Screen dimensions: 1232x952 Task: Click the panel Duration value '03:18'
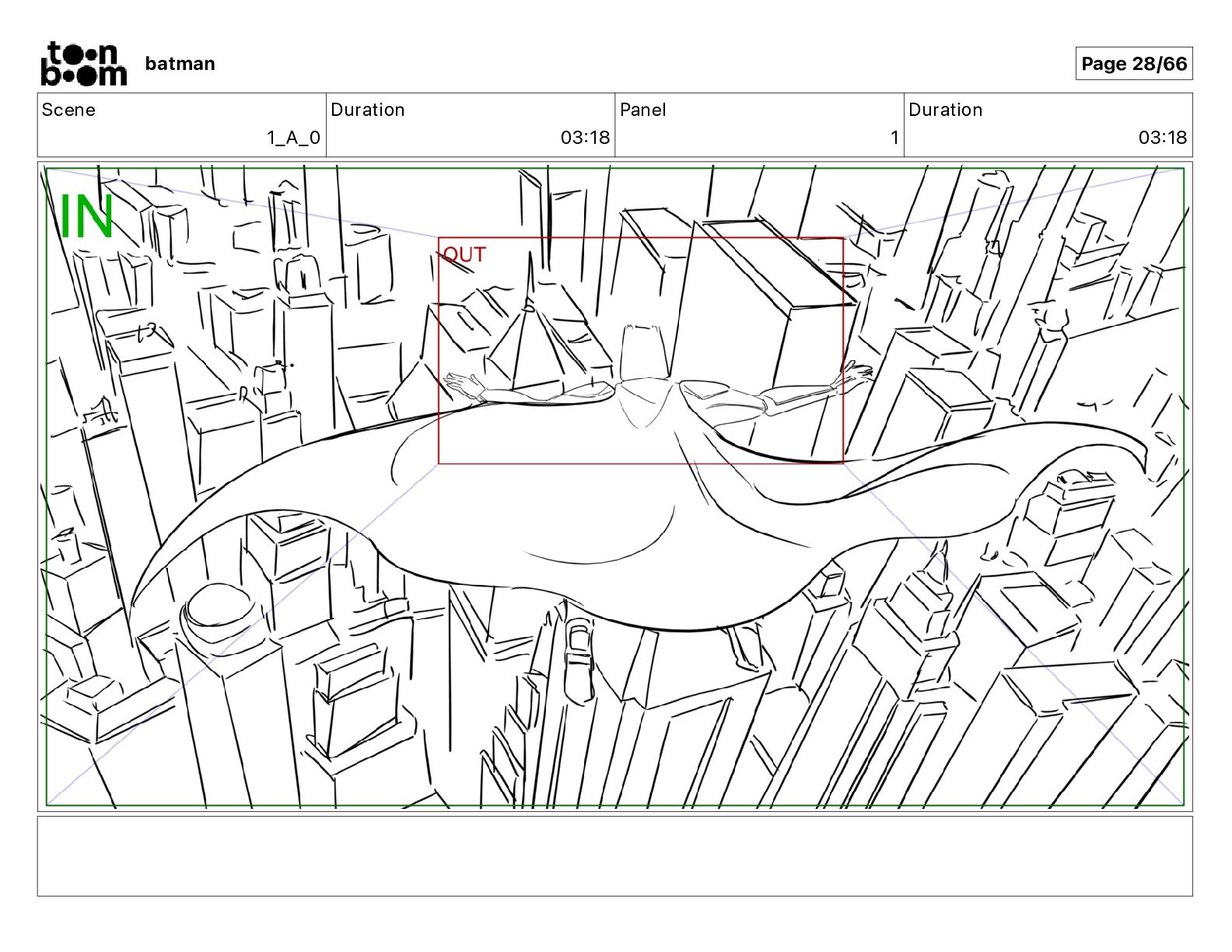(1163, 138)
